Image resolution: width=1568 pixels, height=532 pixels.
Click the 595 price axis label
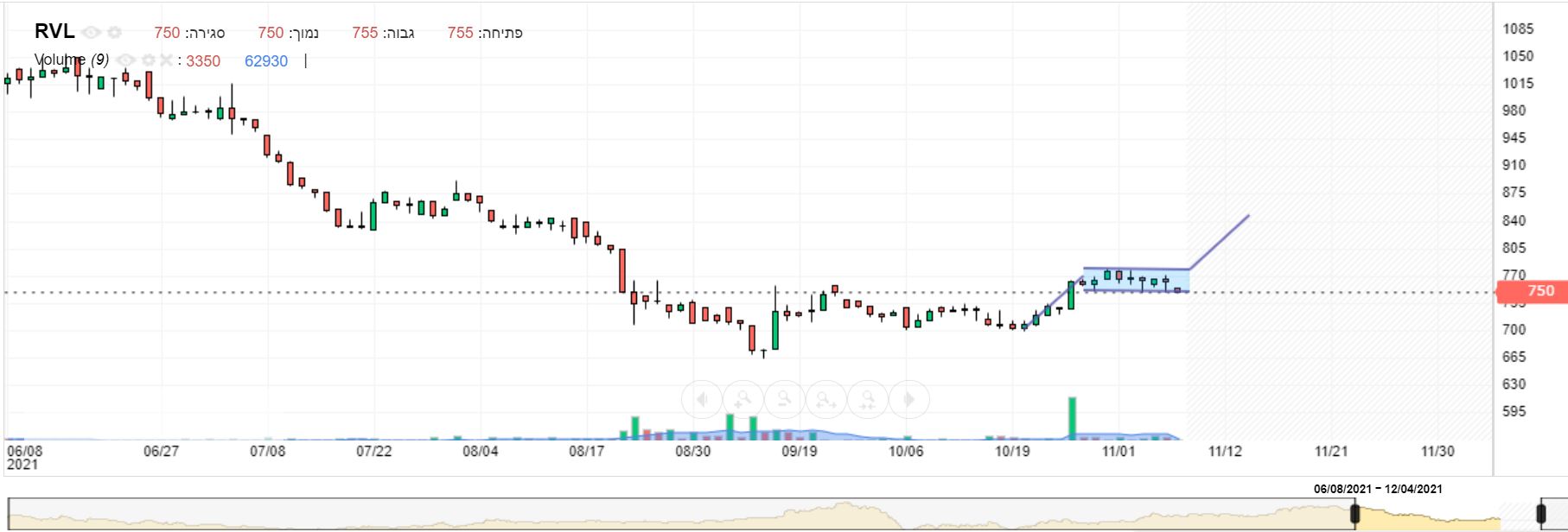pyautogui.click(x=1514, y=412)
